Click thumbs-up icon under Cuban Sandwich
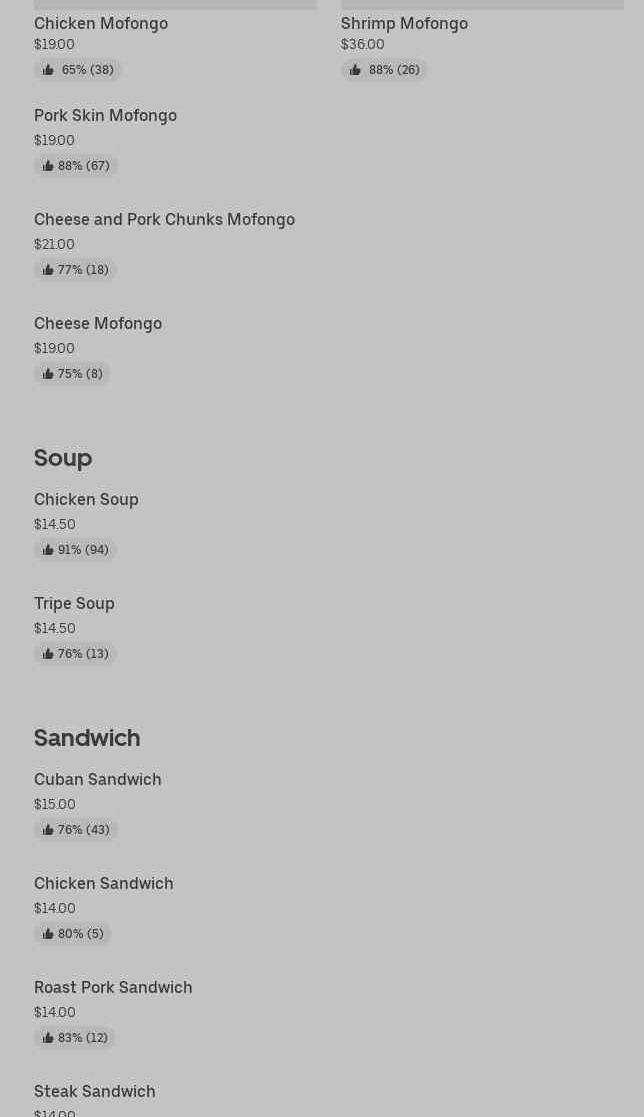644x1117 pixels. click(x=48, y=830)
